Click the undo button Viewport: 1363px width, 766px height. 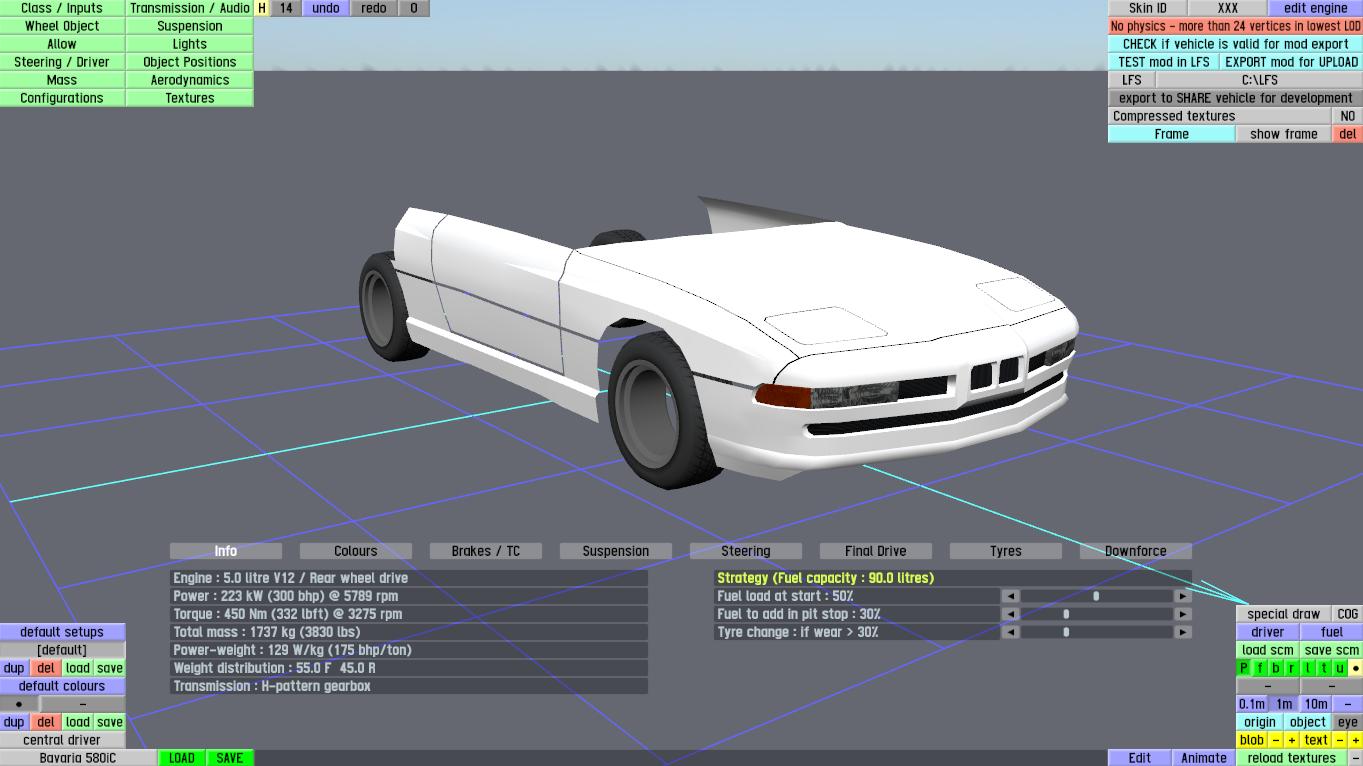tap(326, 8)
